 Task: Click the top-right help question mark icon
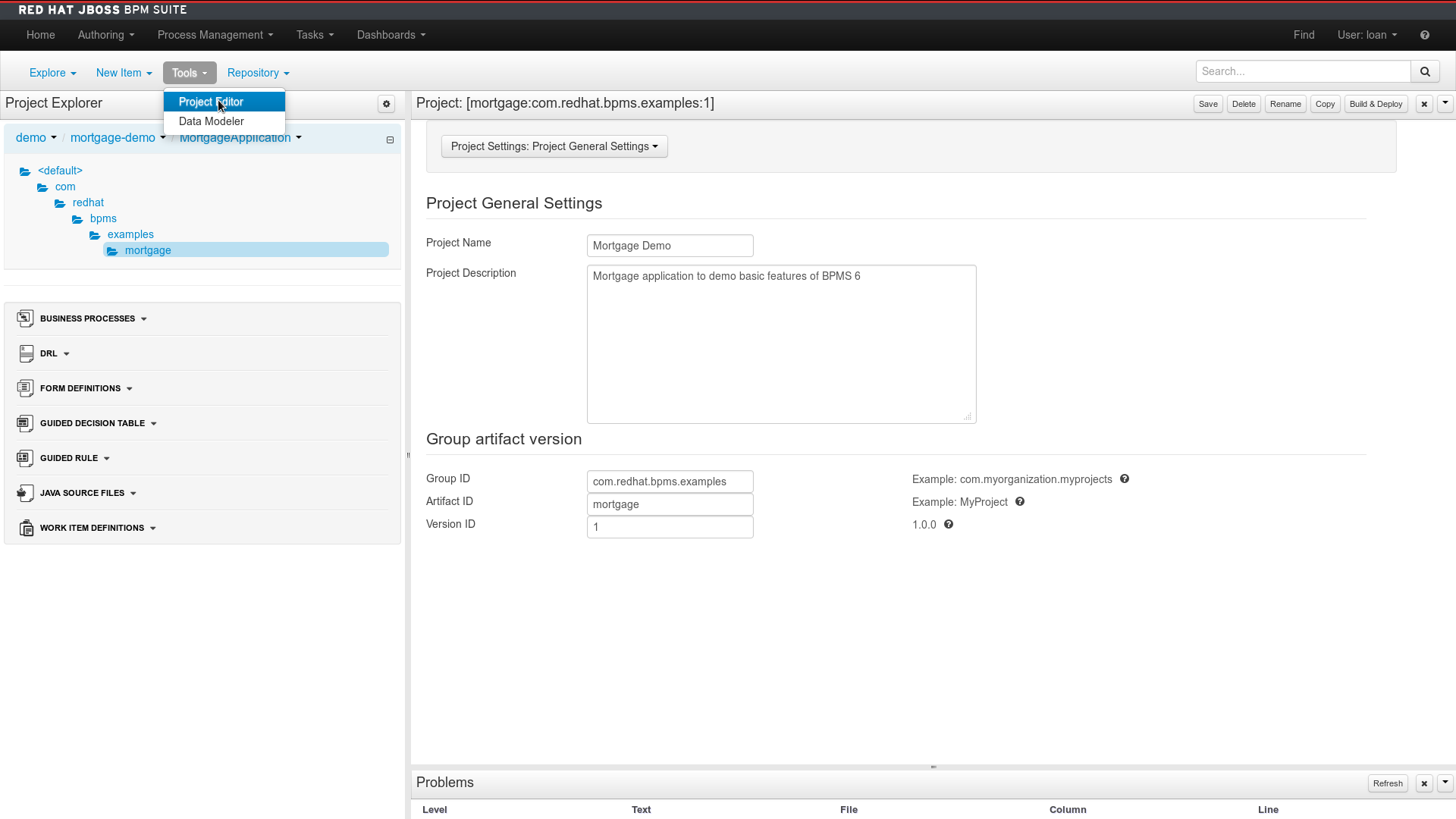1425,35
